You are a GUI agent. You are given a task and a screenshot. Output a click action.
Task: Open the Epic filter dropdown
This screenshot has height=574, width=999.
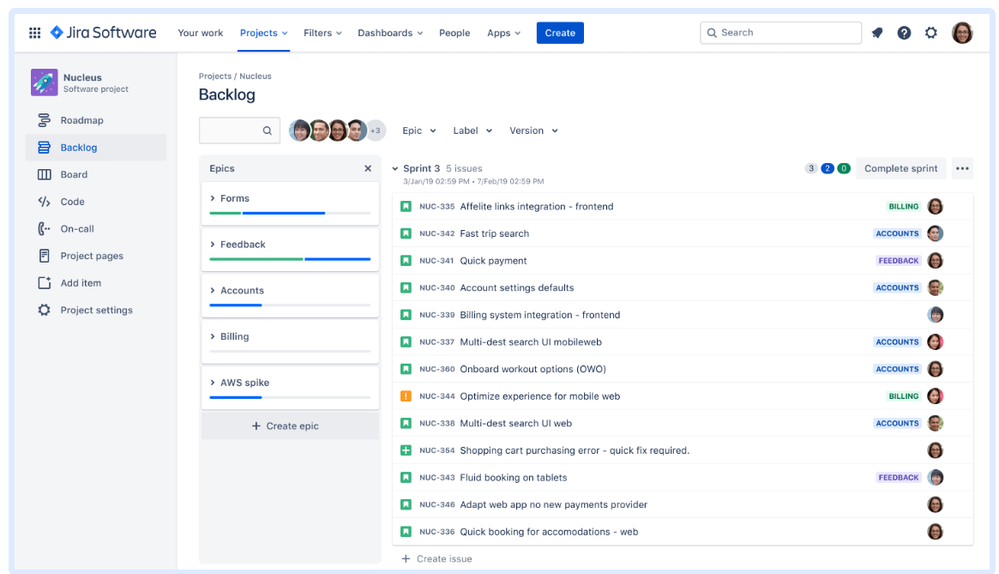tap(419, 131)
